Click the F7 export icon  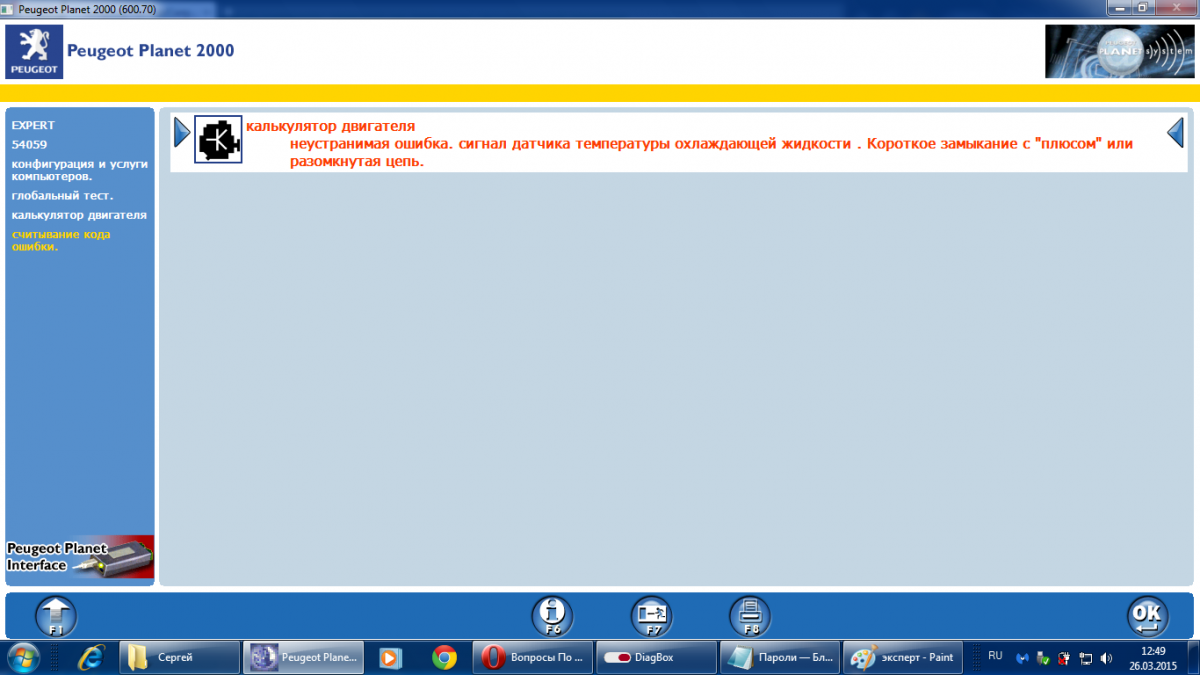click(x=651, y=616)
